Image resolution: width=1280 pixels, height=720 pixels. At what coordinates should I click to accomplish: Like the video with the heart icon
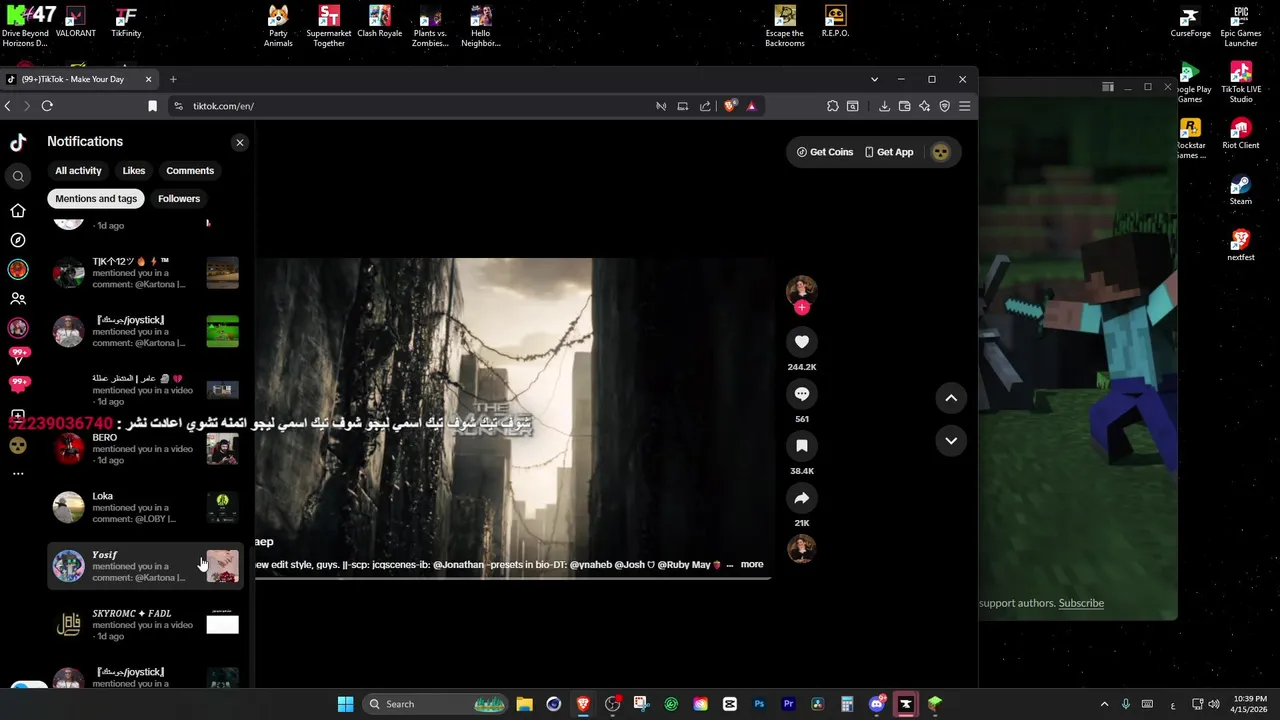pos(802,342)
